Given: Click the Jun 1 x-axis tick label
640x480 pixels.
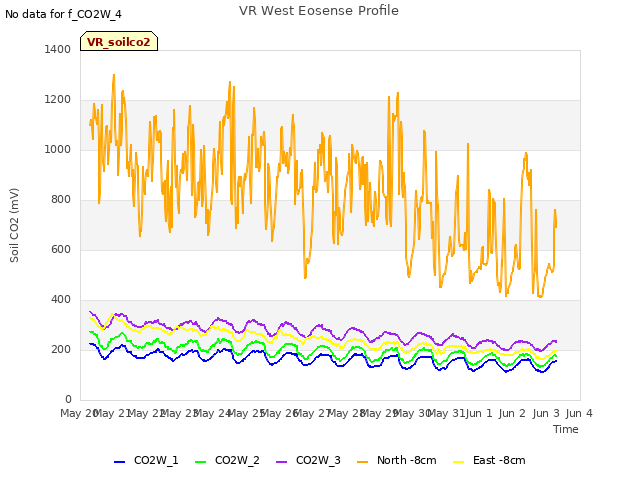Looking at the screenshot, I should 479,413.
